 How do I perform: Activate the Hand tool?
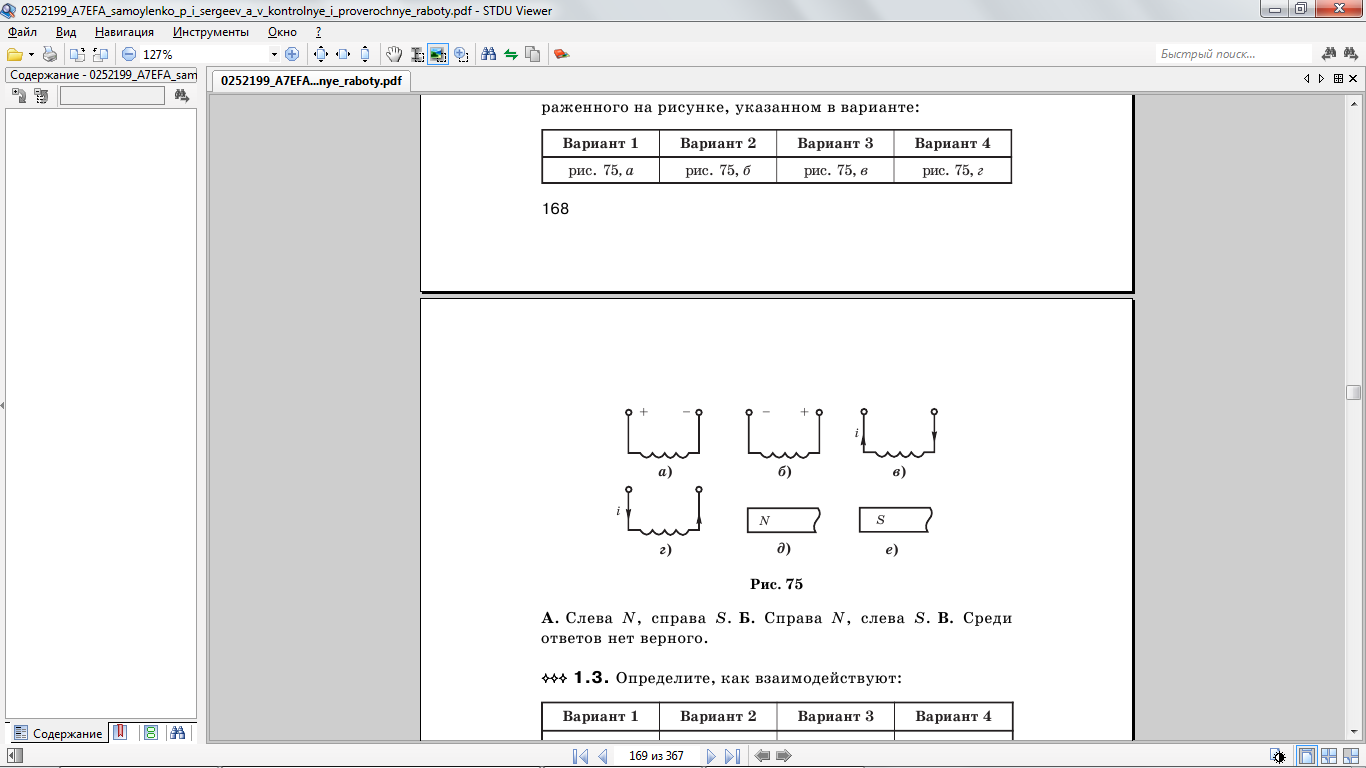(x=394, y=54)
